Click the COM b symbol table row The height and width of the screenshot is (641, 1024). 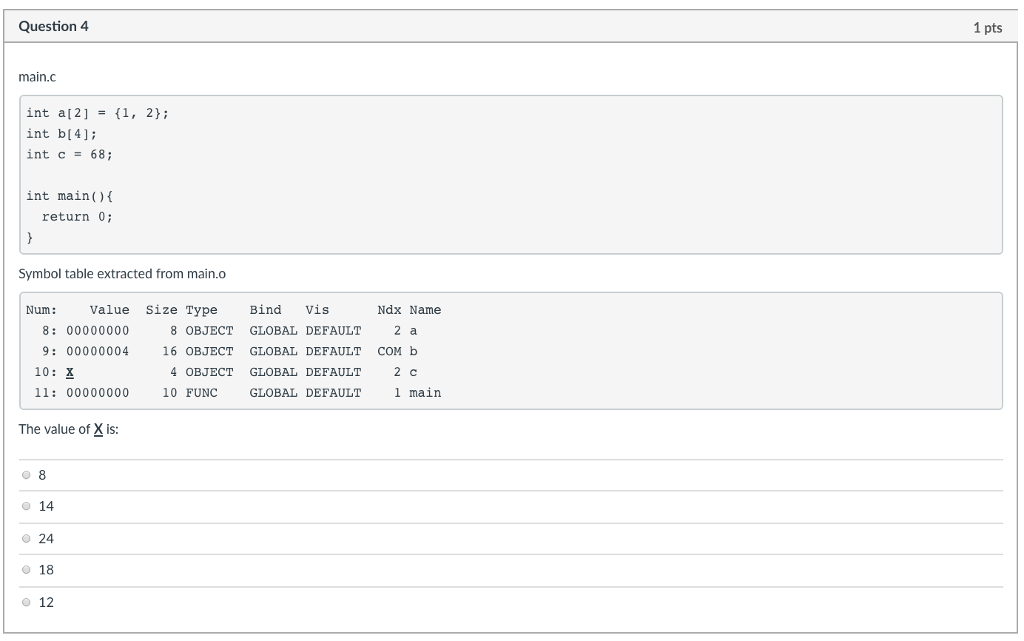[233, 351]
